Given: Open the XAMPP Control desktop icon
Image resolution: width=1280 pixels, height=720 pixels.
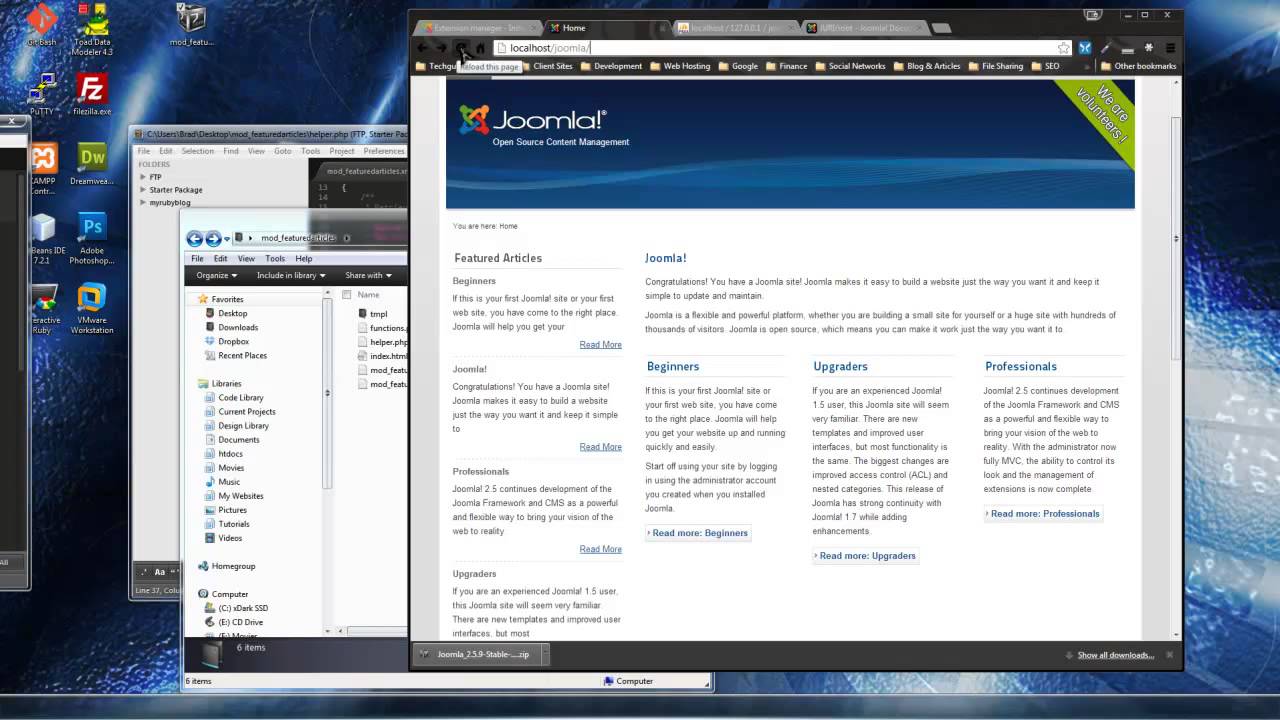Looking at the screenshot, I should 43,170.
